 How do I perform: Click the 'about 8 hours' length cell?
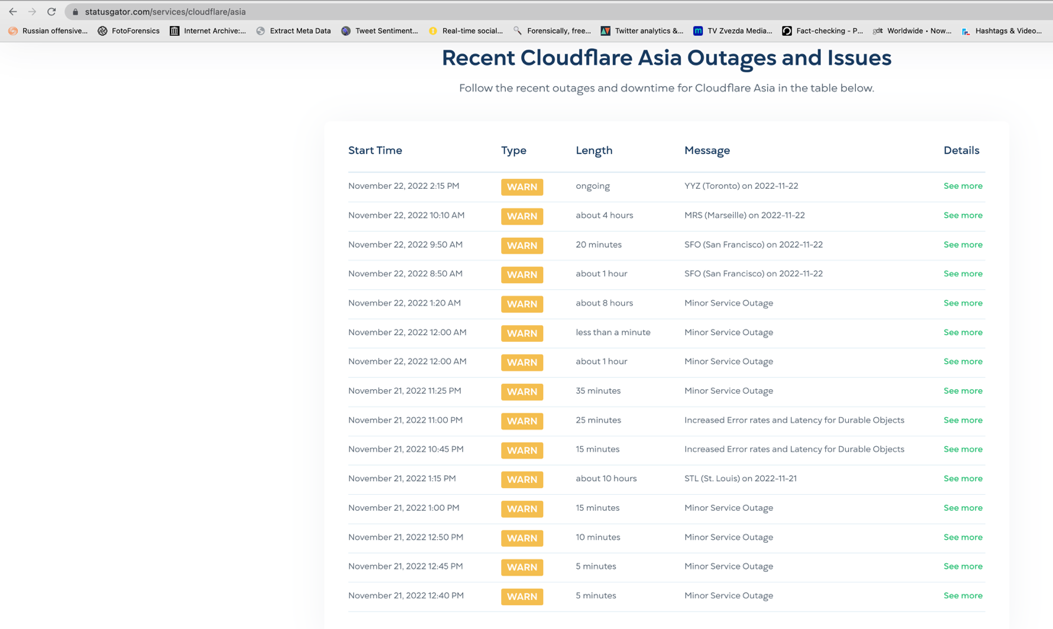point(604,303)
